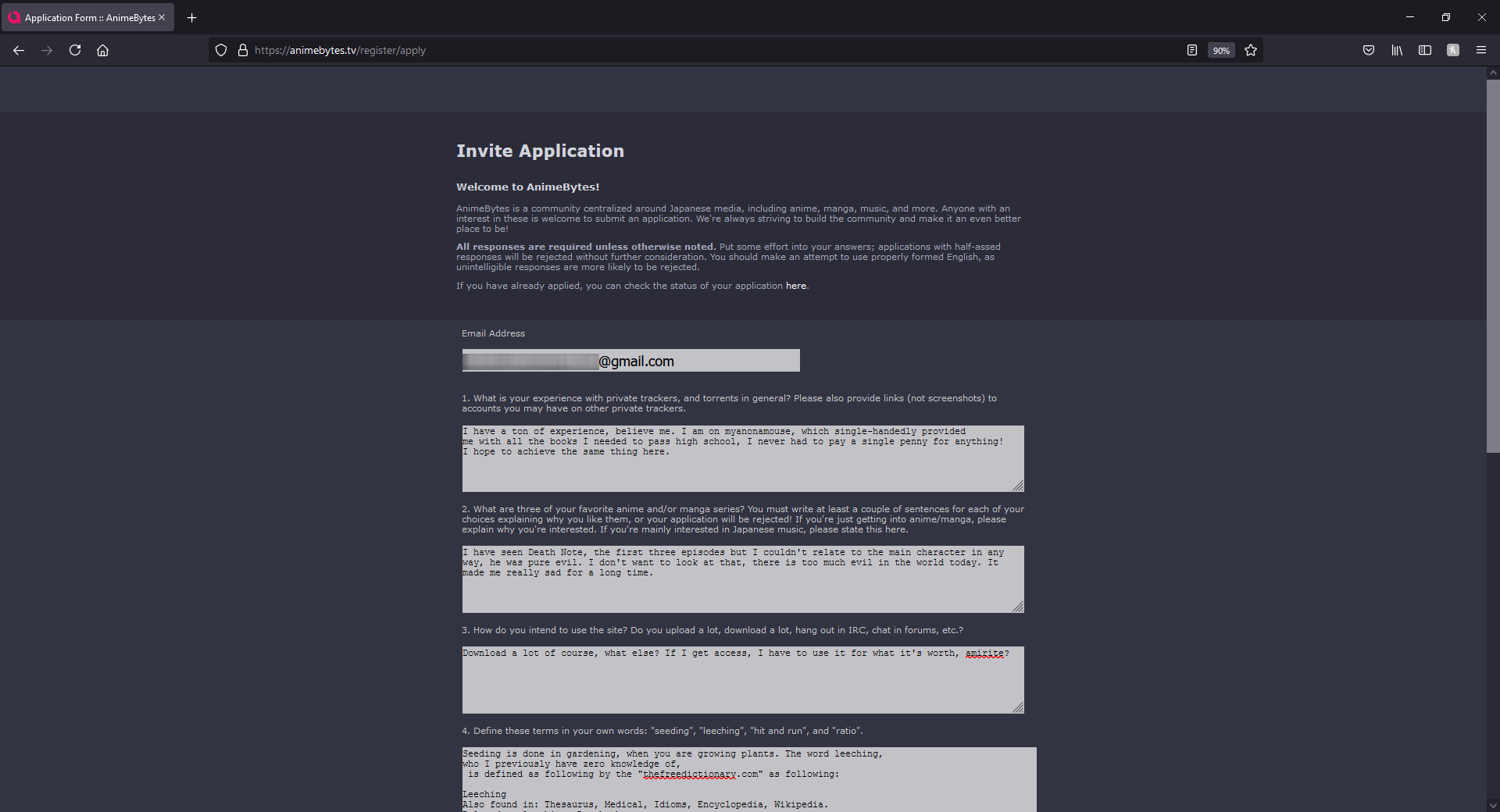The width and height of the screenshot is (1500, 812).
Task: Enter Reader View for this page
Action: [x=1191, y=50]
